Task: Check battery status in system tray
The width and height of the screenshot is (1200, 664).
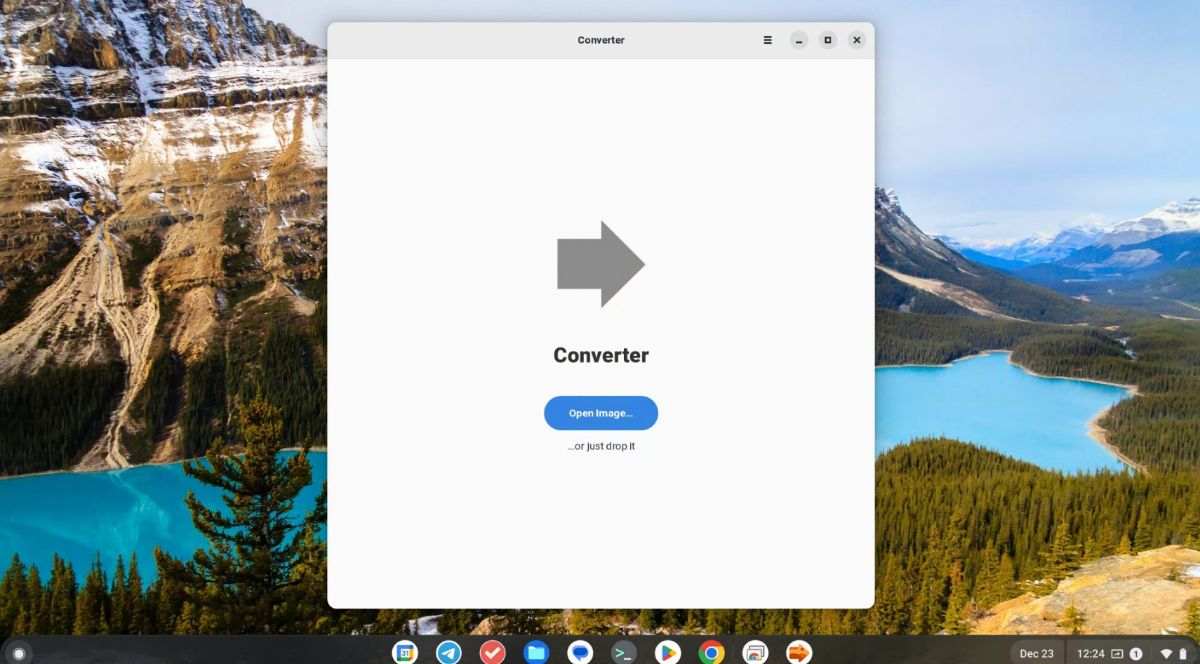Action: (1185, 653)
